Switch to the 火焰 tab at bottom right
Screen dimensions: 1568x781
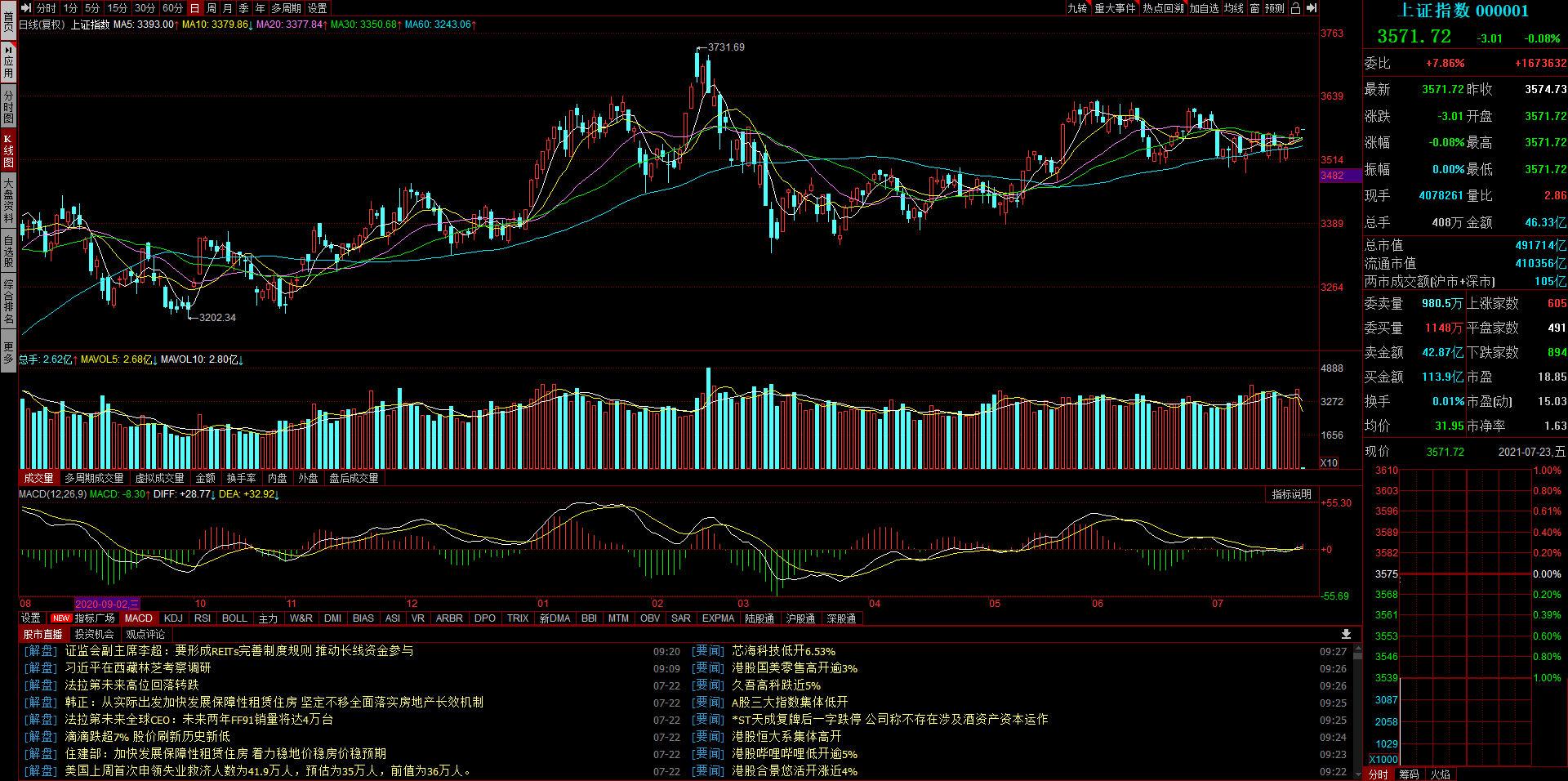[x=1441, y=774]
